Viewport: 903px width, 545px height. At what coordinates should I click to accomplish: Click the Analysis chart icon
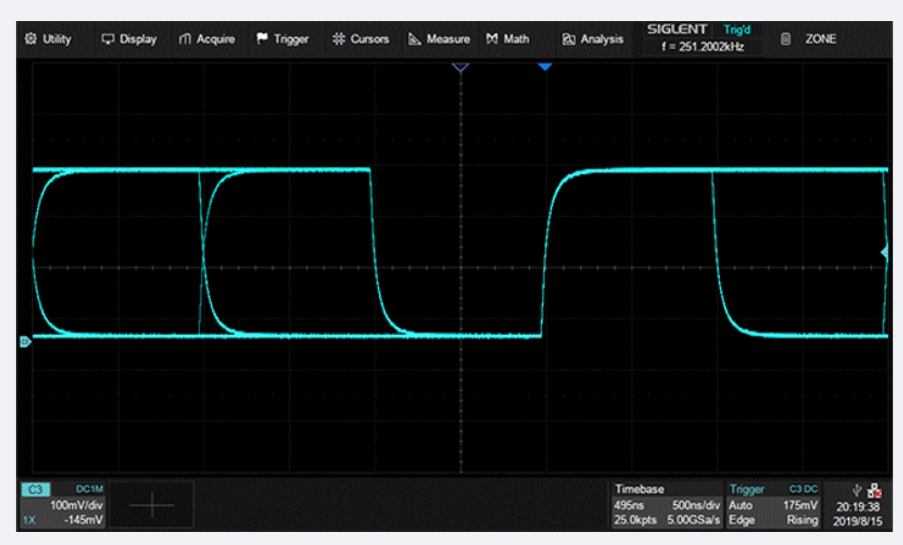pyautogui.click(x=568, y=39)
